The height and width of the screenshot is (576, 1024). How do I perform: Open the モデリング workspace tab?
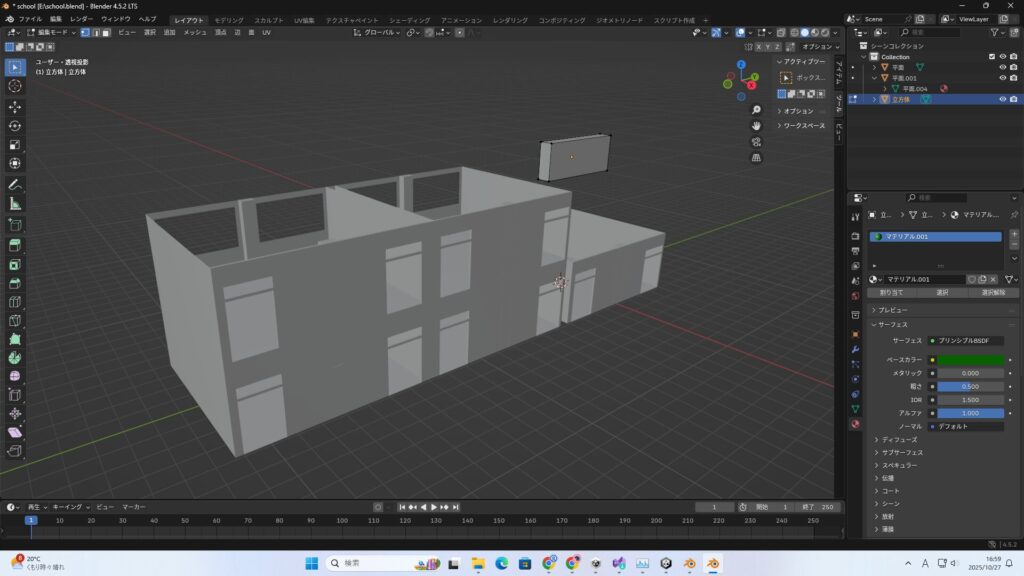pos(229,20)
